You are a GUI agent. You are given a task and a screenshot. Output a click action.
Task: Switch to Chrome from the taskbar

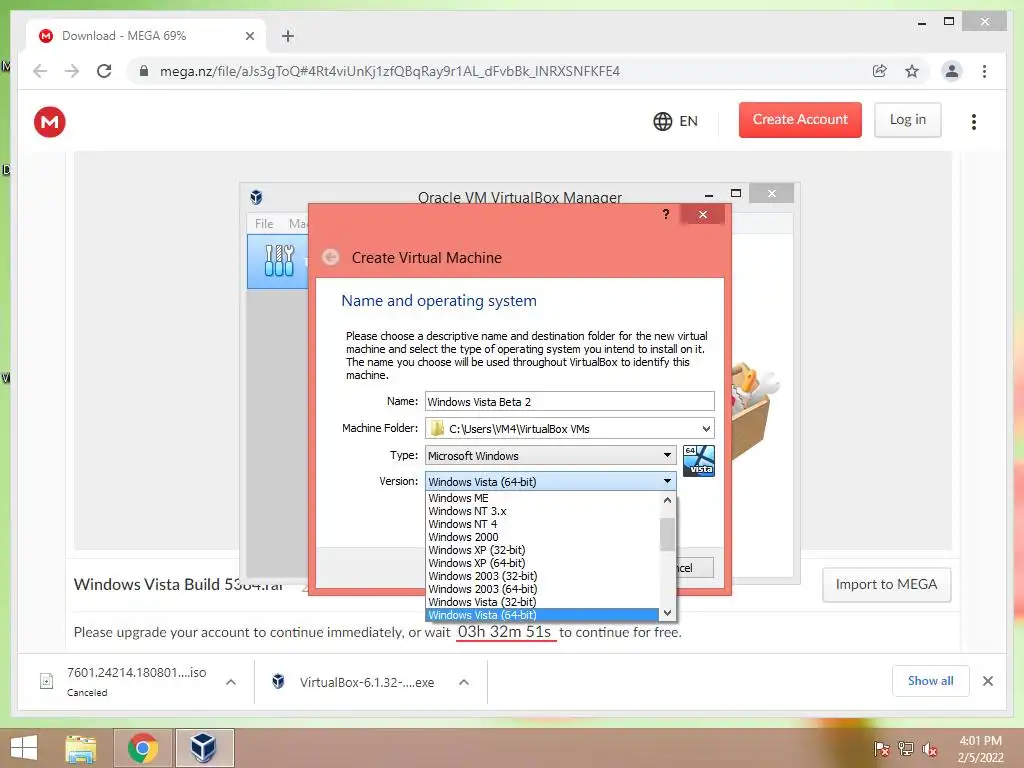coord(142,748)
